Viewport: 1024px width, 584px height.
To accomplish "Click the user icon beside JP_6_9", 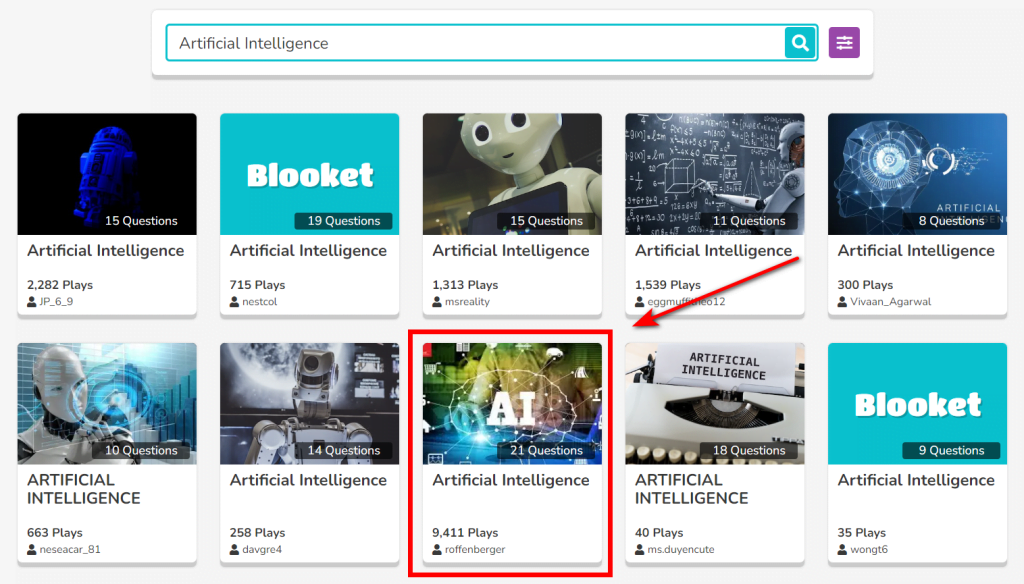I will 32,301.
